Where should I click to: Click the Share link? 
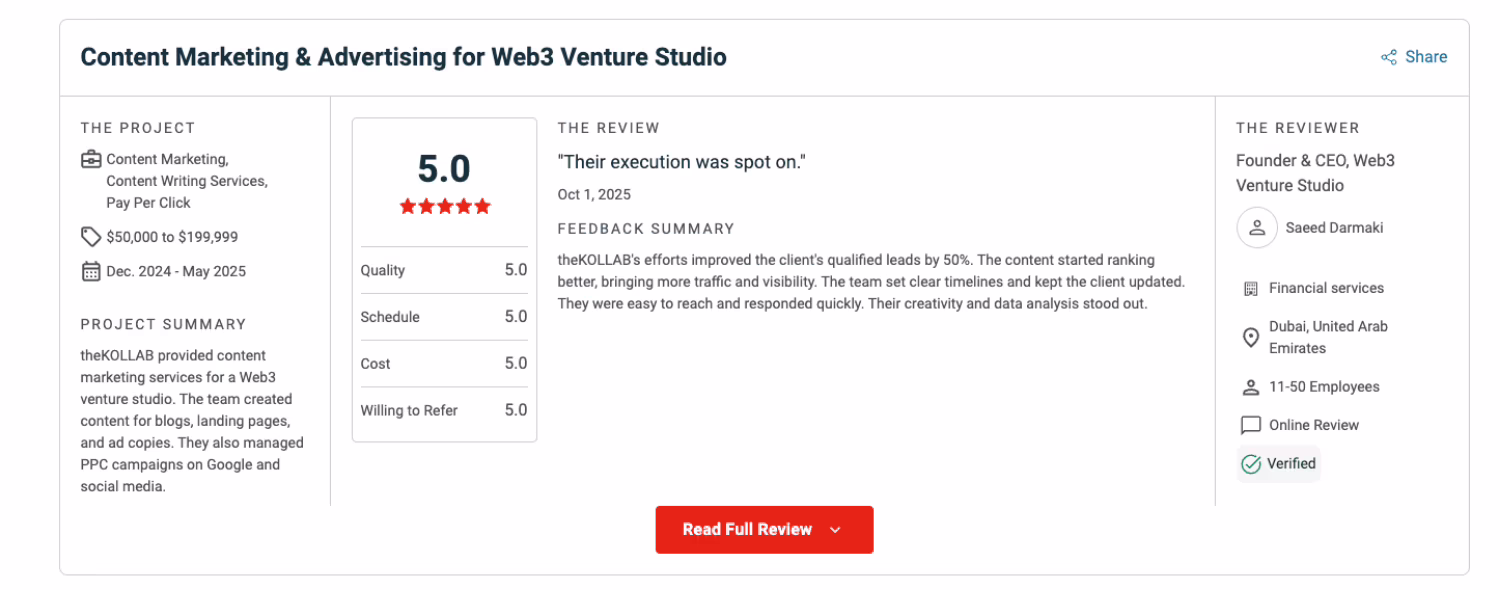[1425, 57]
